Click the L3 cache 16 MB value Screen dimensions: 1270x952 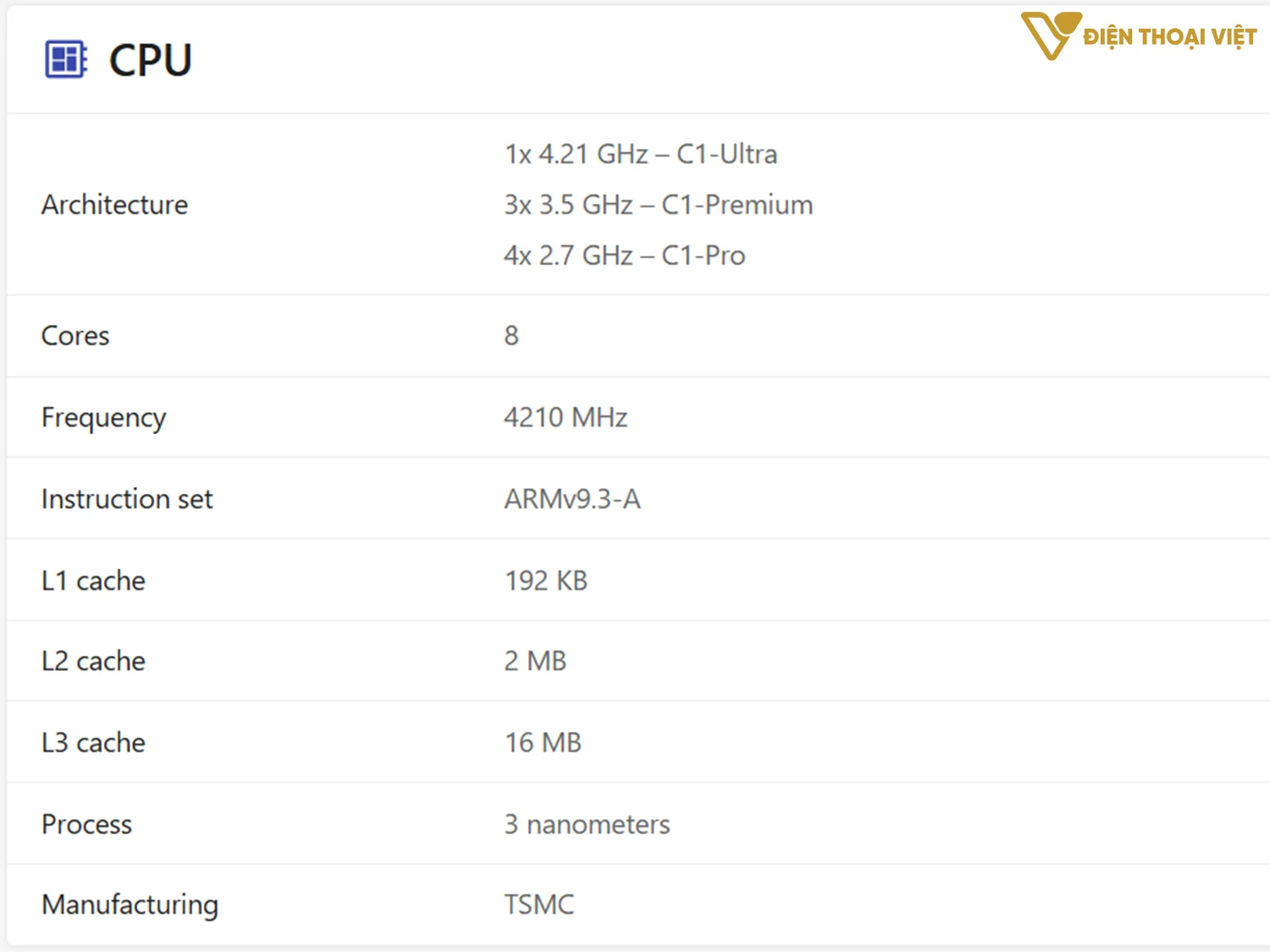click(543, 743)
